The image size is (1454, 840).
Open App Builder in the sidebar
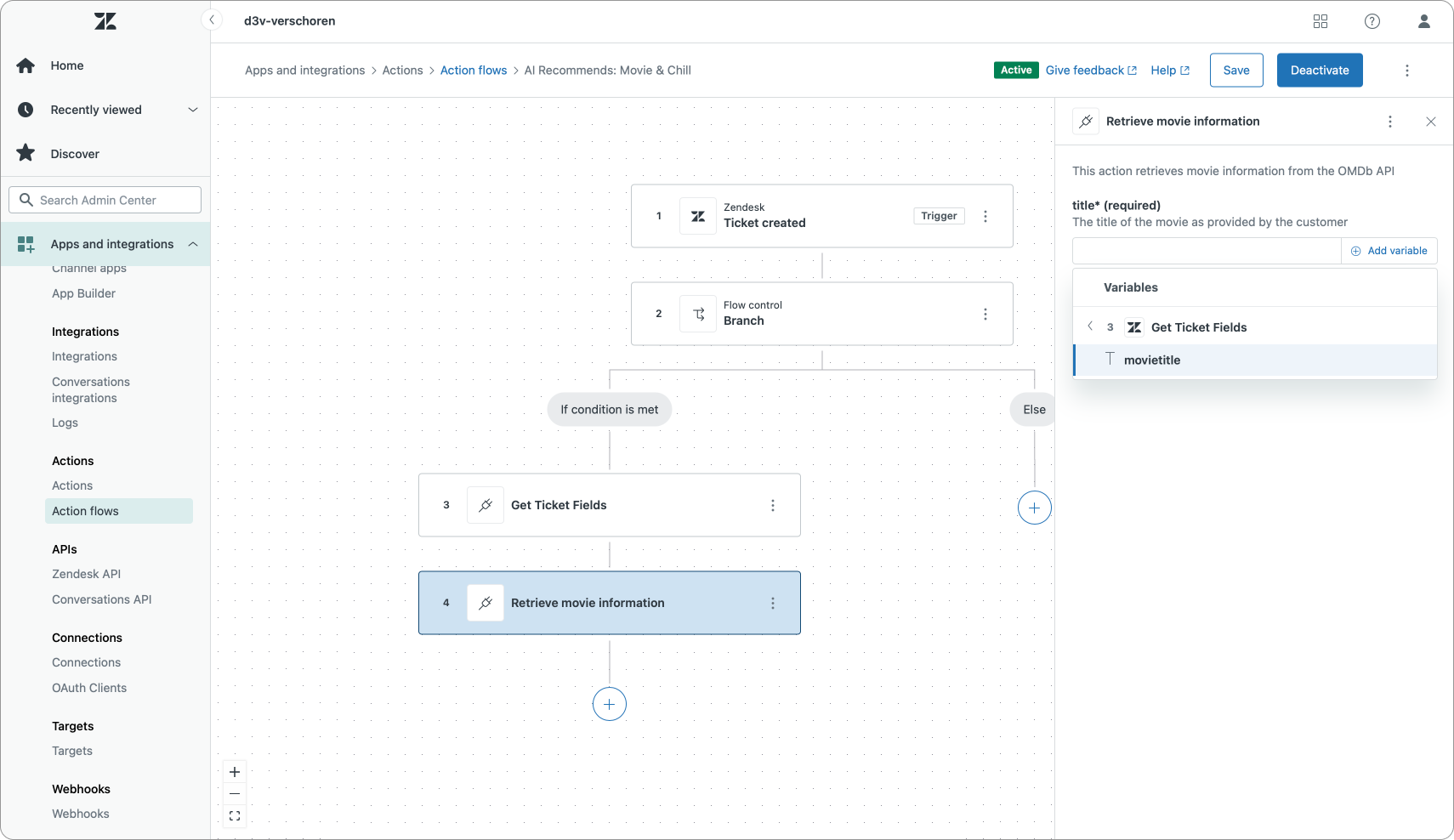(83, 293)
